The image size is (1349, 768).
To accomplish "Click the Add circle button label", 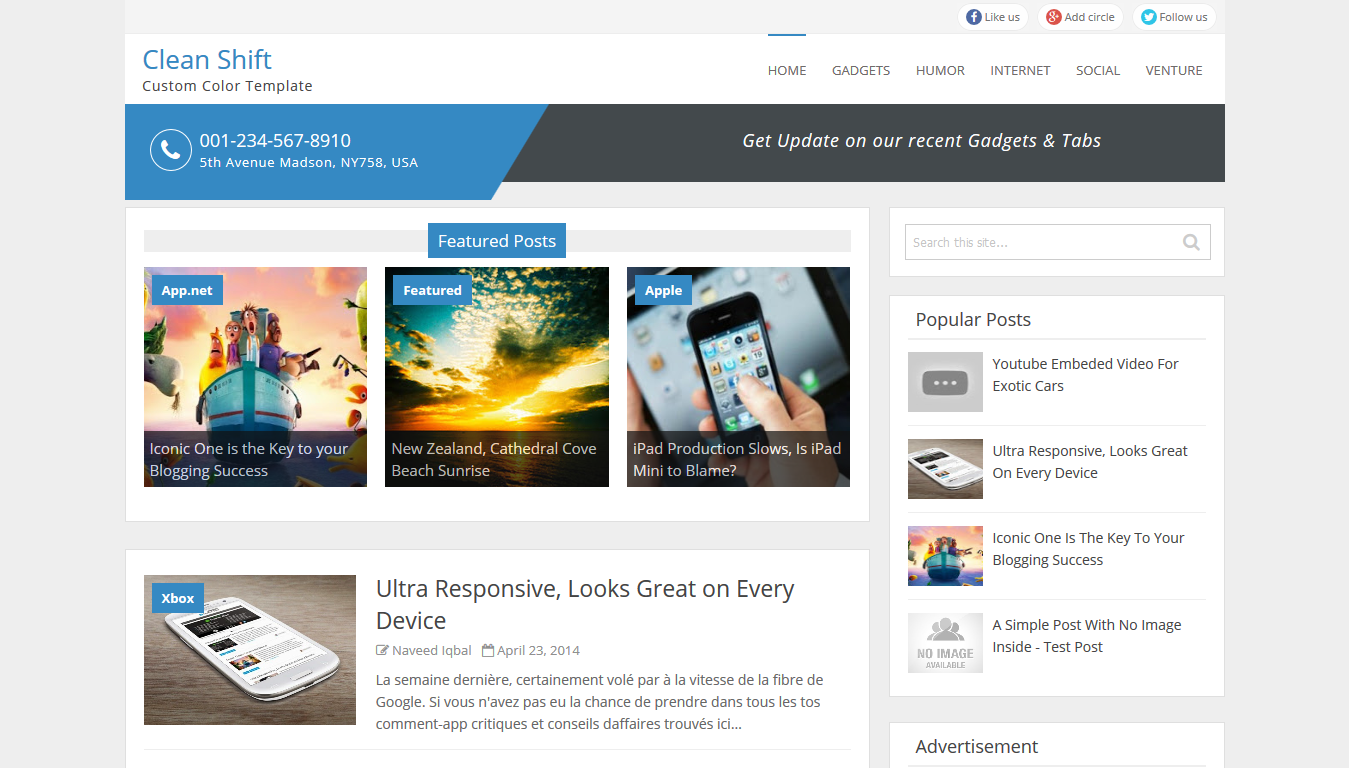I will (1089, 17).
